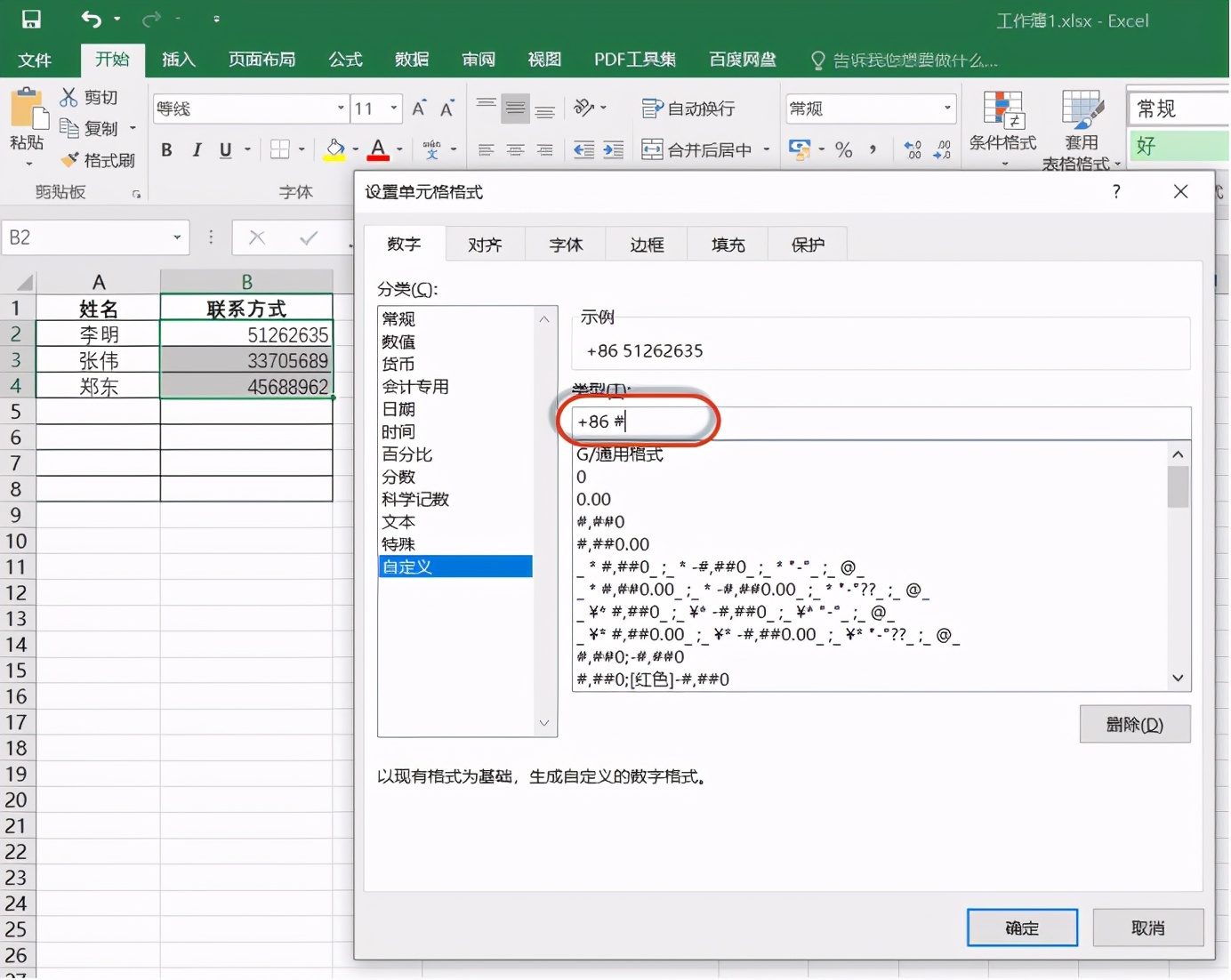Choose the 0.00 format type
This screenshot has height=980, width=1231.
click(594, 499)
